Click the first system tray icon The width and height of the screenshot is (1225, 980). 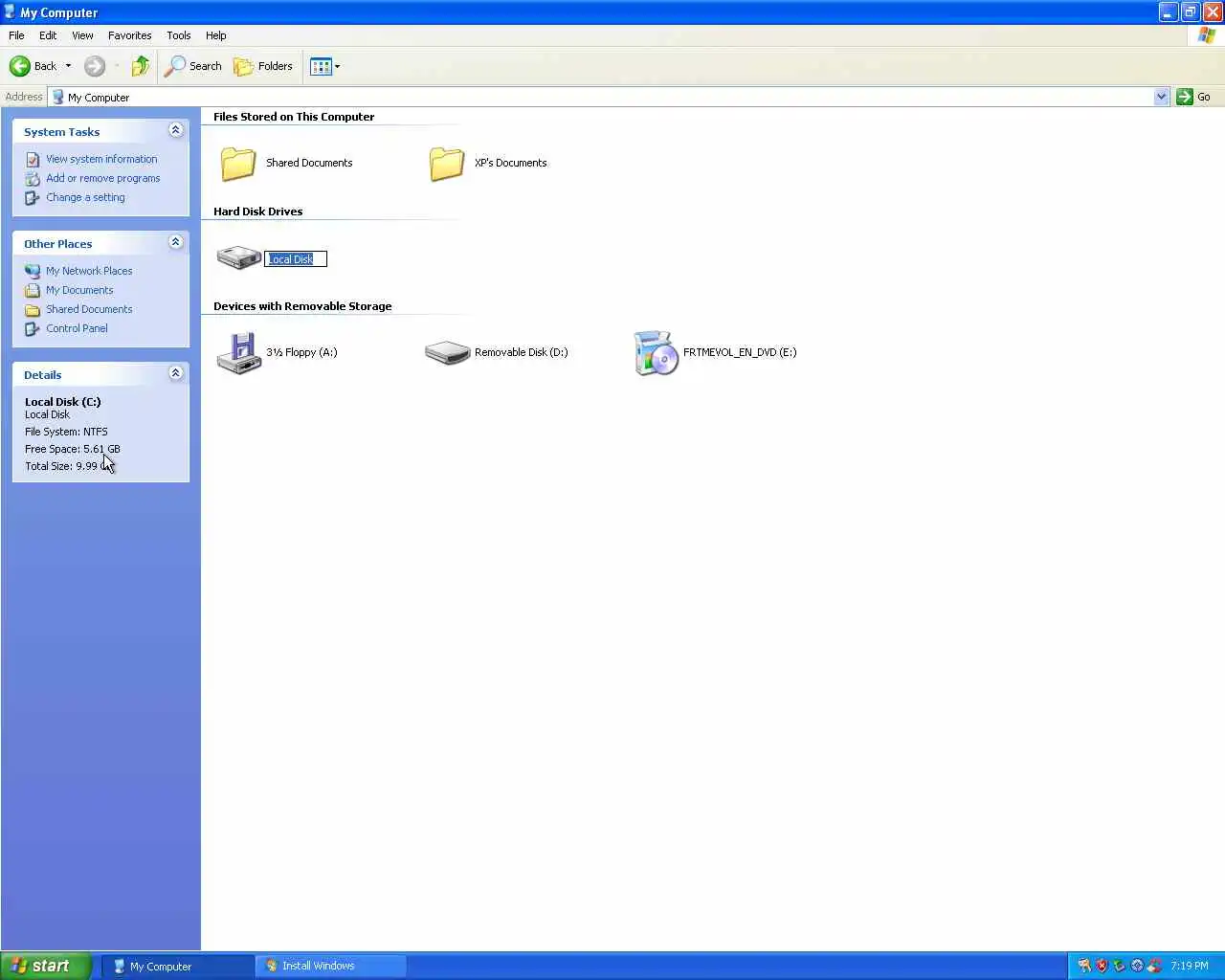(1084, 966)
